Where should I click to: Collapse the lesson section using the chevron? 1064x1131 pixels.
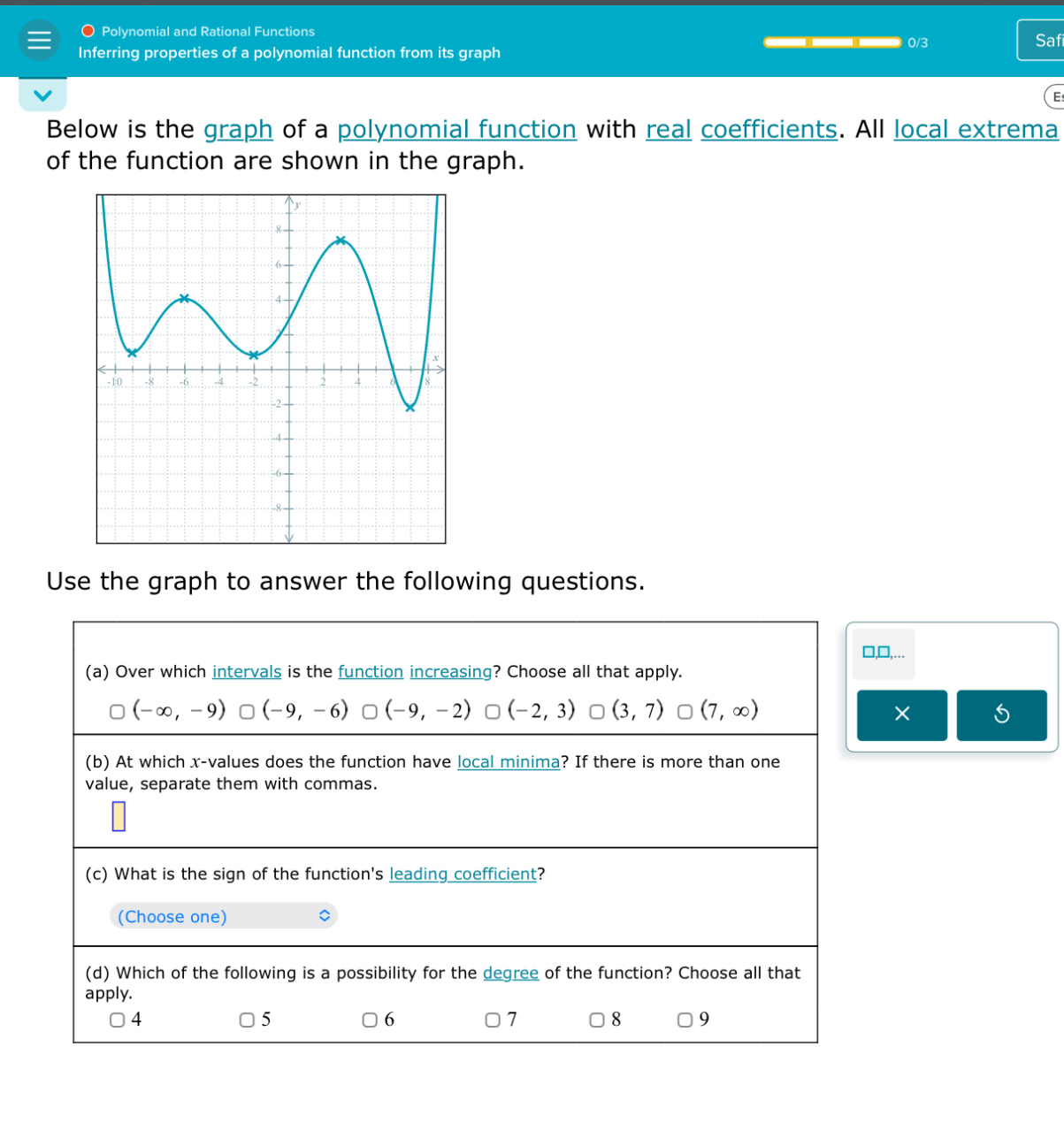[x=42, y=94]
